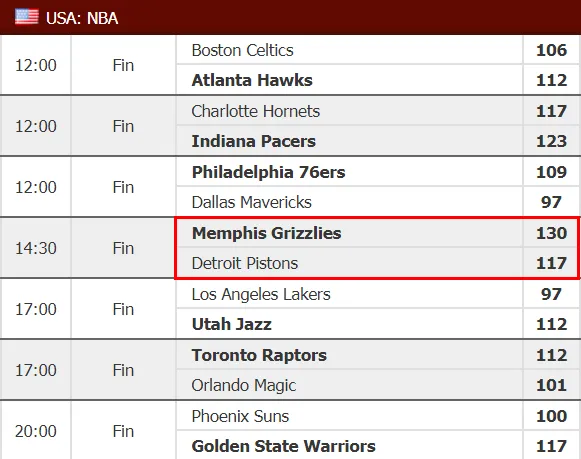Select the Utah Jazz team name

click(x=232, y=324)
